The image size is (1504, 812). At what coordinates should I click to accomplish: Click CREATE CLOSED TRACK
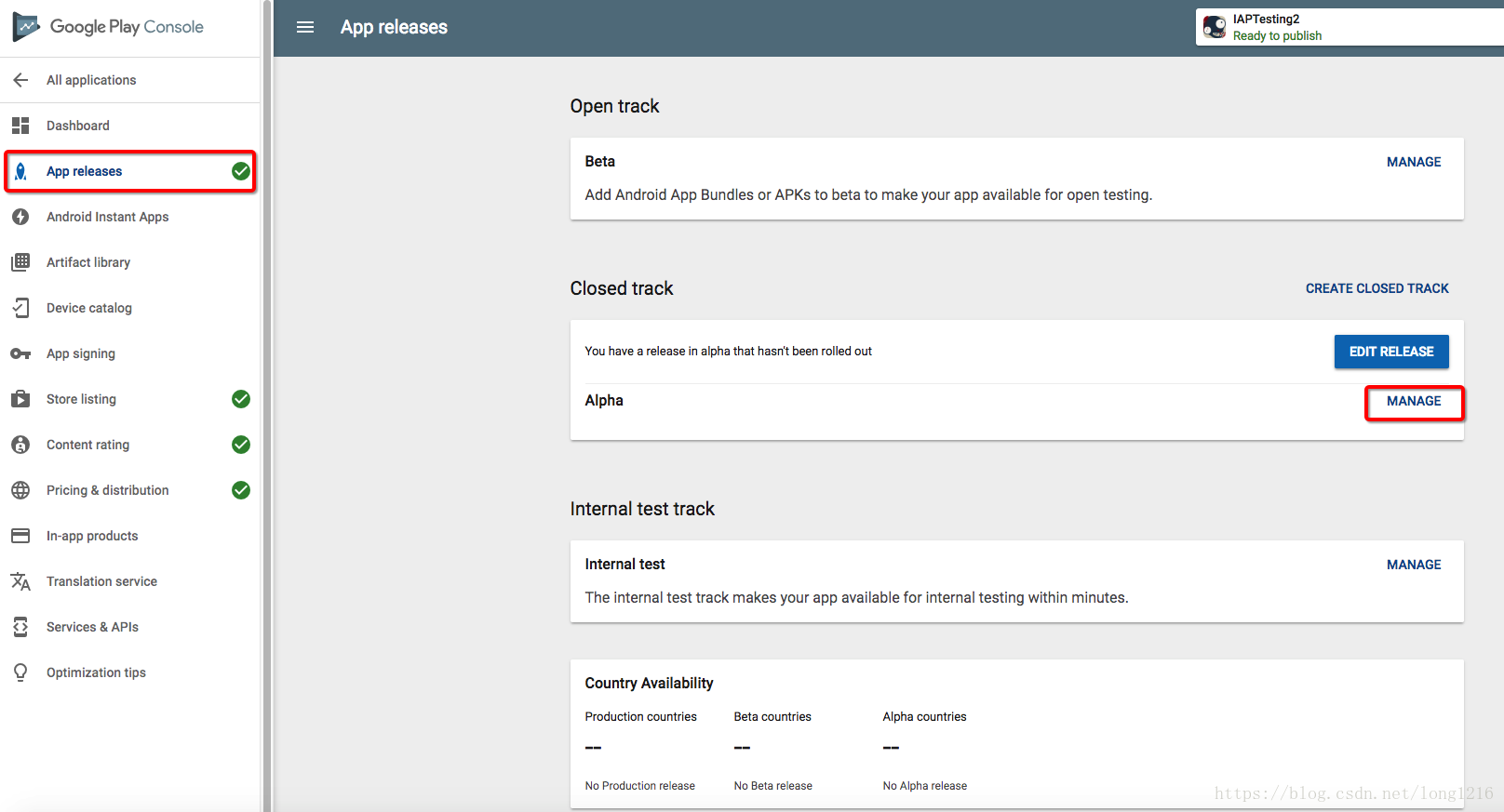[1377, 288]
